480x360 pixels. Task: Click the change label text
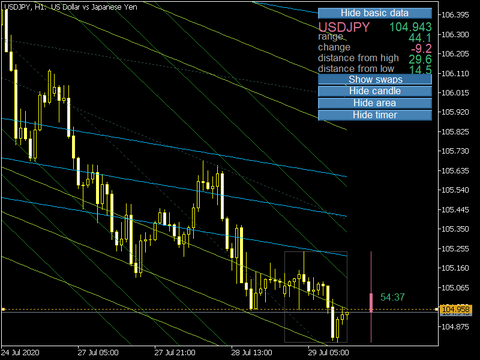(x=334, y=47)
